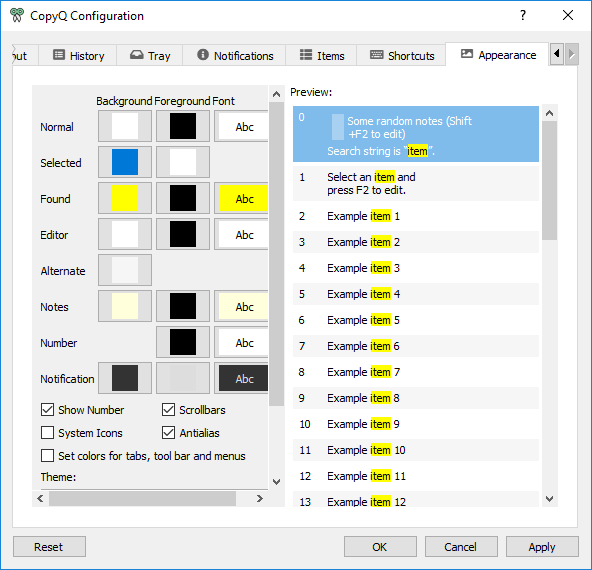Click settings panel horizontal scroll right arrow
Screen dimensions: 592x570
coord(260,498)
